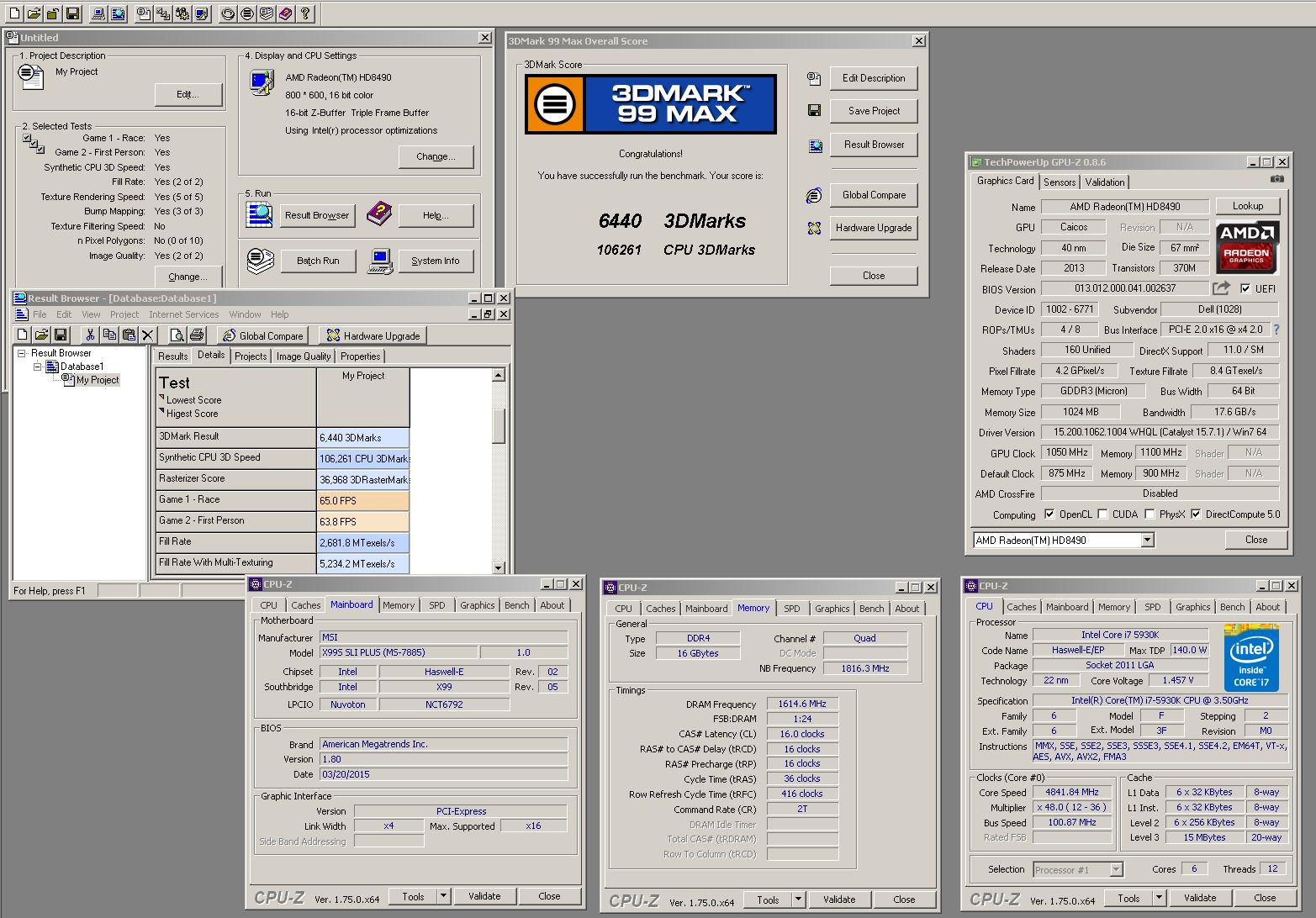
Task: Click the Result Browser magnifier icon in the main toolbar
Action: 118,13
